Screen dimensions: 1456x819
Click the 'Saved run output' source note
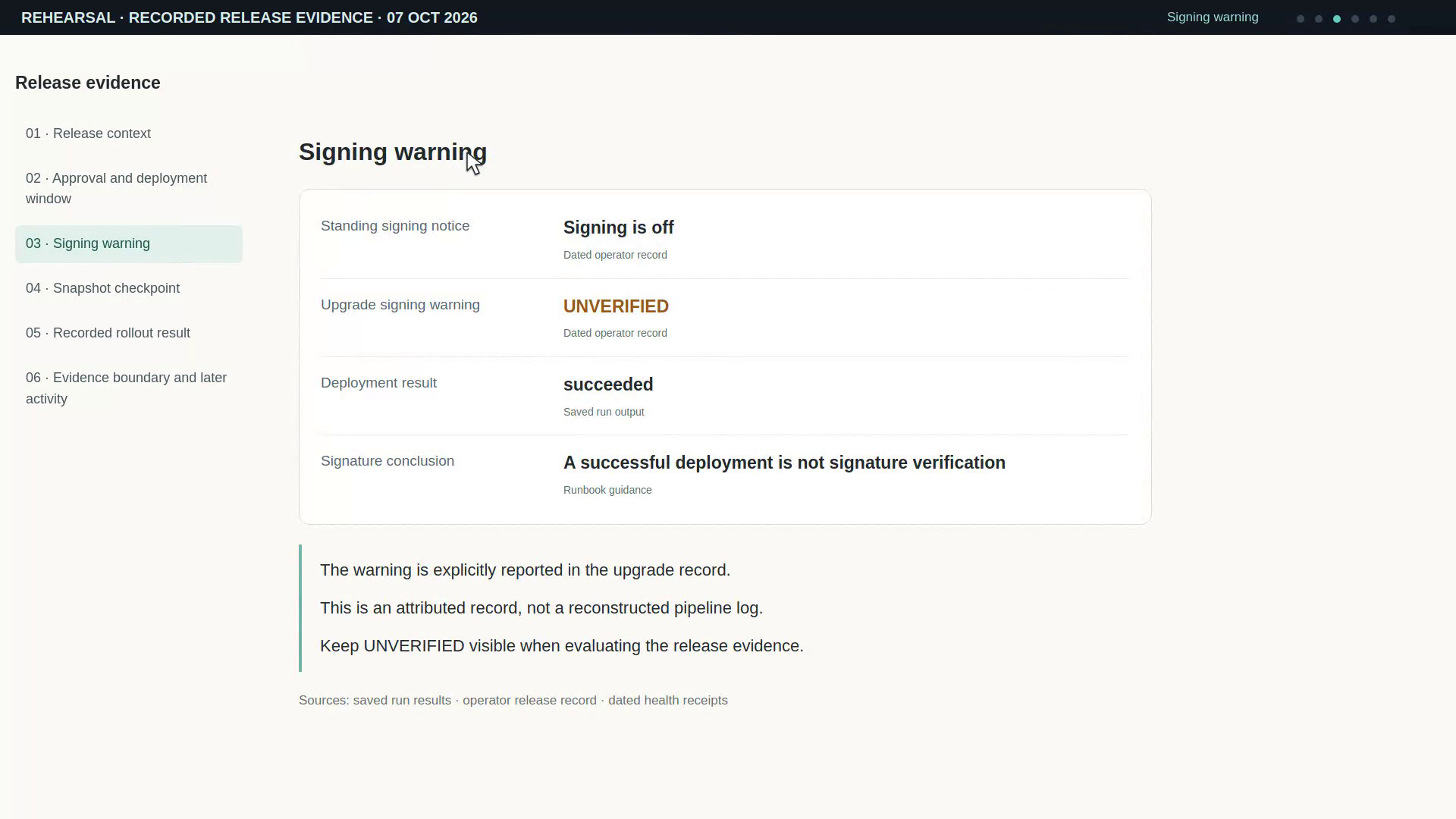pos(604,412)
